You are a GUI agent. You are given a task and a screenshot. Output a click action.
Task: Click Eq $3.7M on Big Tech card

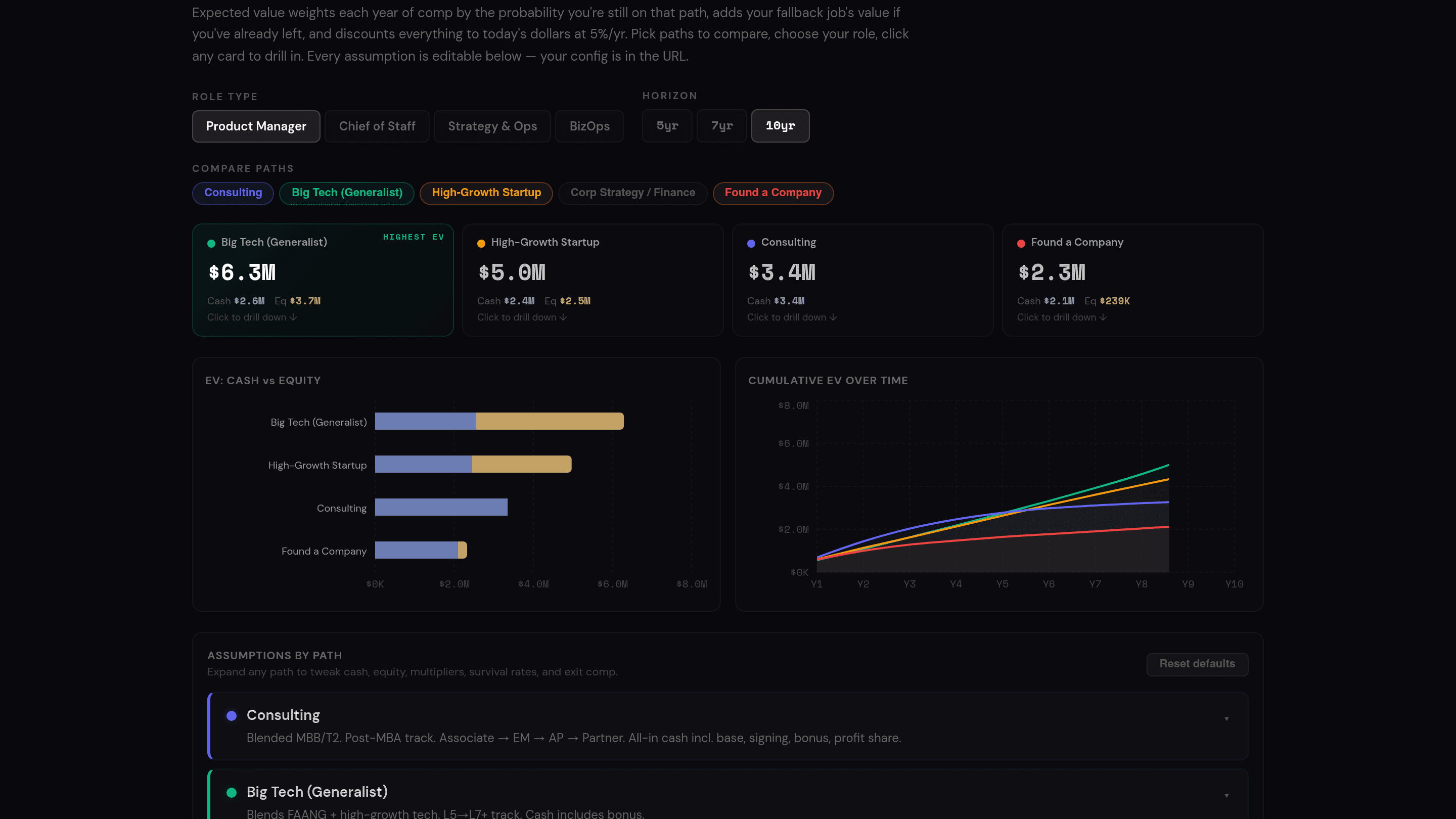point(297,301)
